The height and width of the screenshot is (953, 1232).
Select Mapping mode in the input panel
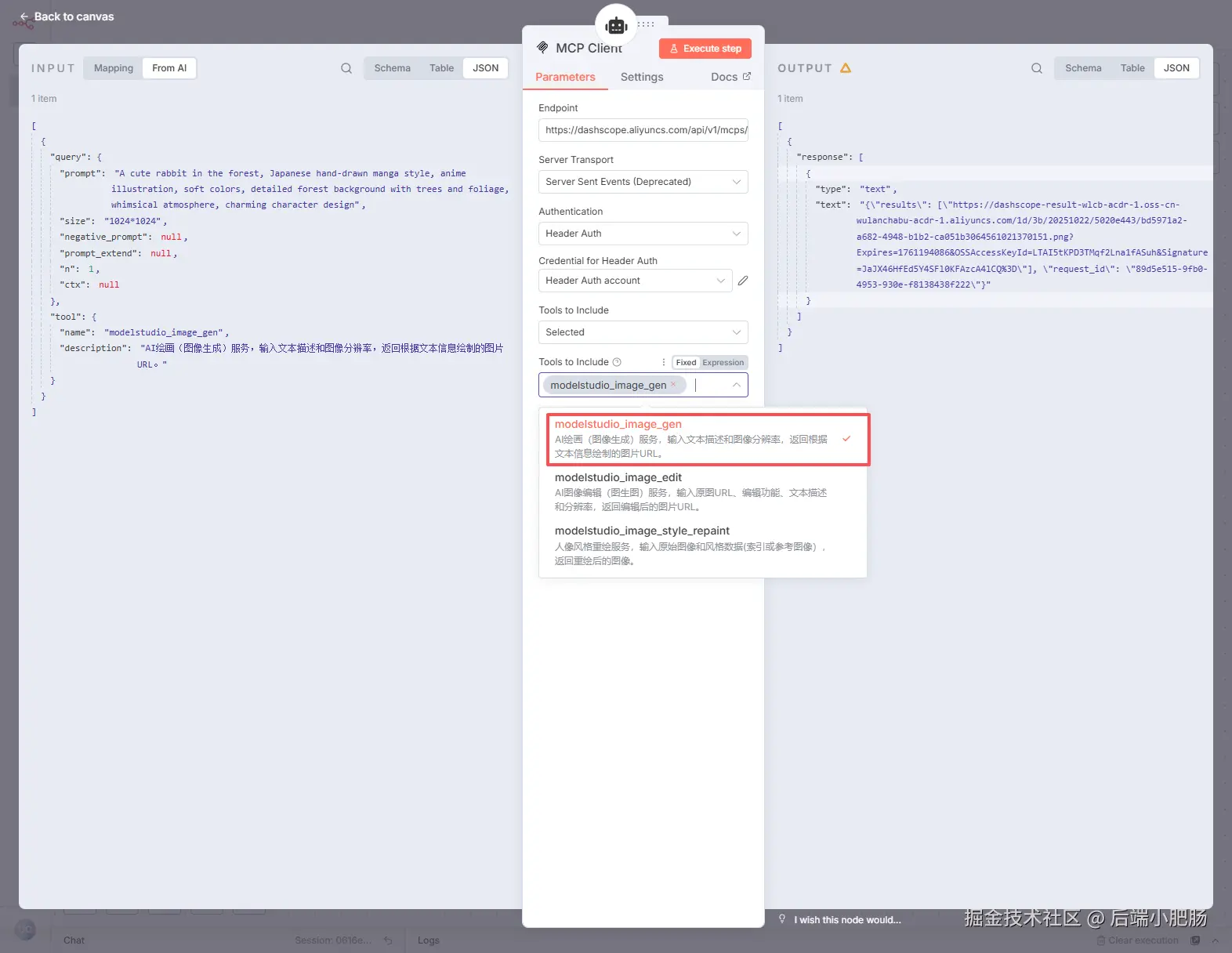coord(114,68)
